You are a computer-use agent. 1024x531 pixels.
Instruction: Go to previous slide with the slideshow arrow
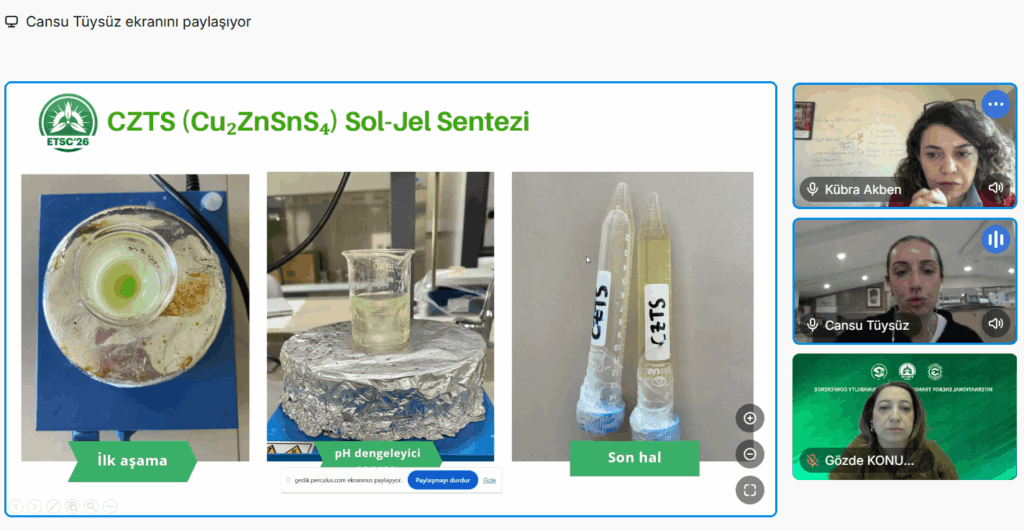16,506
